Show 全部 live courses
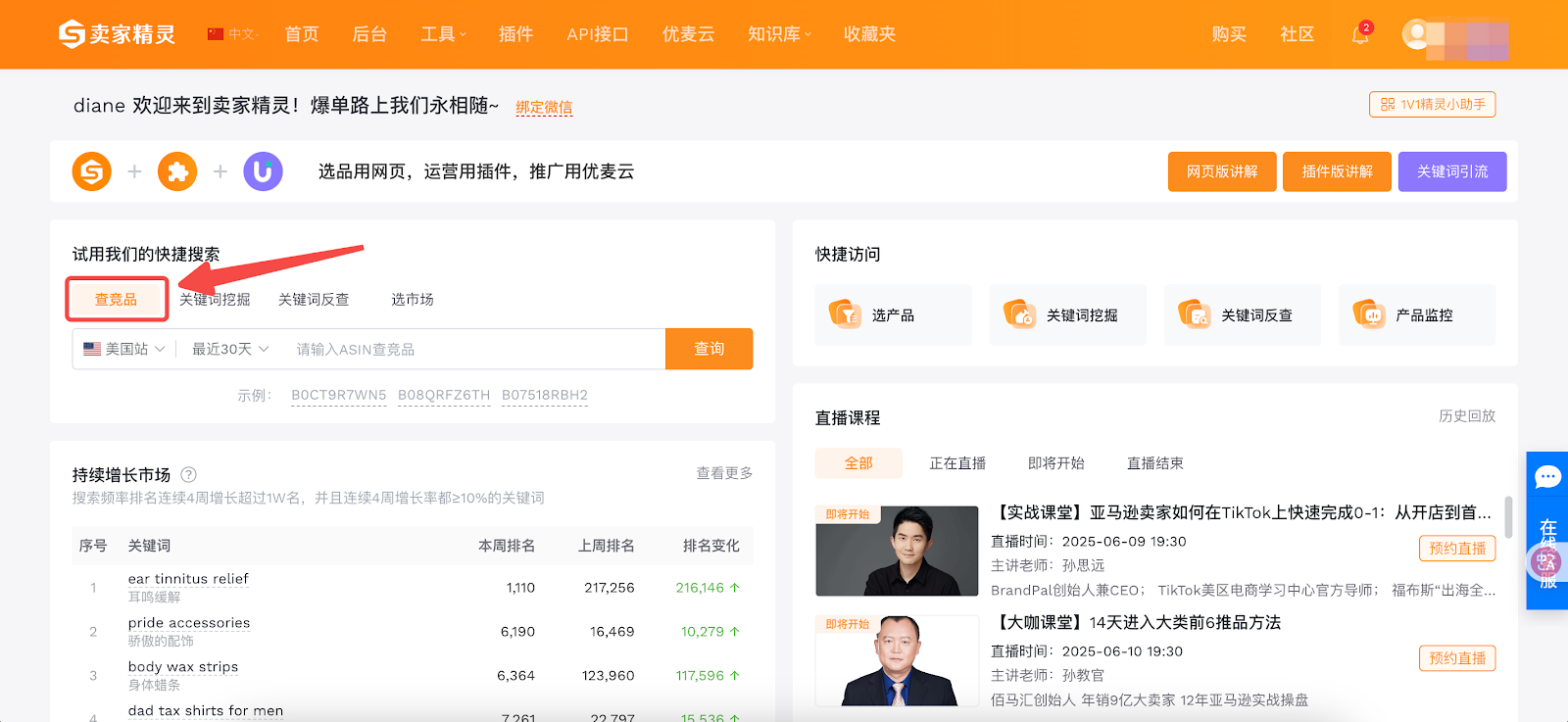 858,463
